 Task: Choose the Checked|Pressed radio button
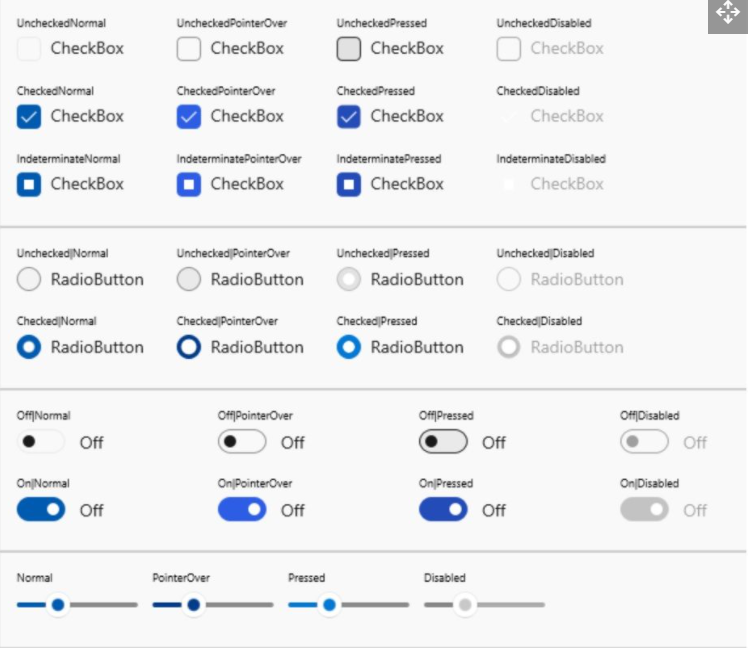click(349, 348)
